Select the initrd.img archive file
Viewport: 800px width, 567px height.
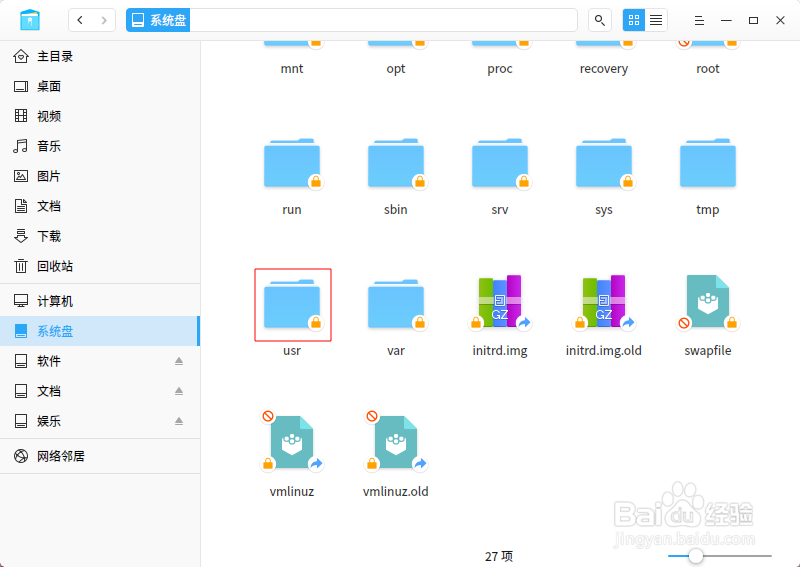pyautogui.click(x=499, y=302)
